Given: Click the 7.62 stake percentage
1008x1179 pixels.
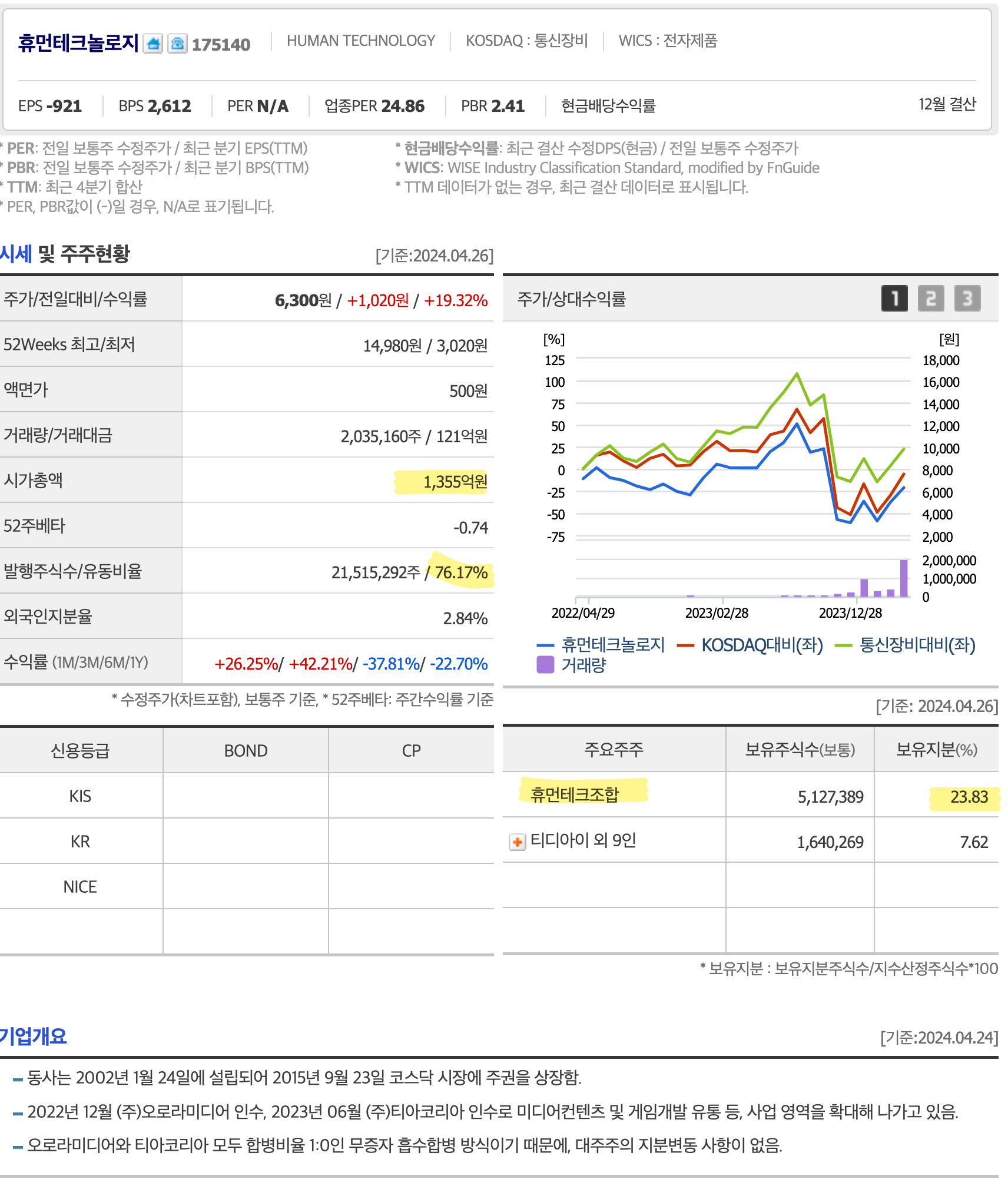Looking at the screenshot, I should click(974, 842).
